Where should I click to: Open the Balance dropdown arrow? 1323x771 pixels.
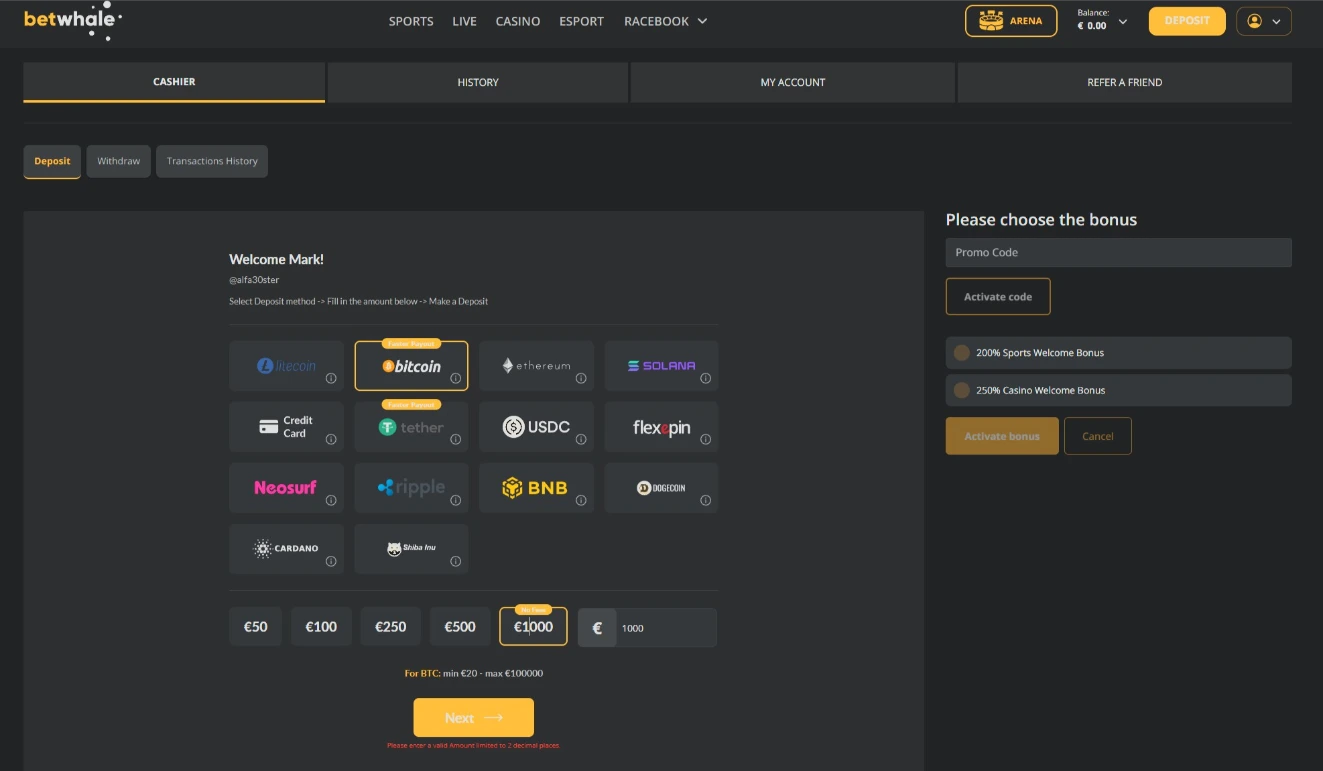(x=1123, y=22)
